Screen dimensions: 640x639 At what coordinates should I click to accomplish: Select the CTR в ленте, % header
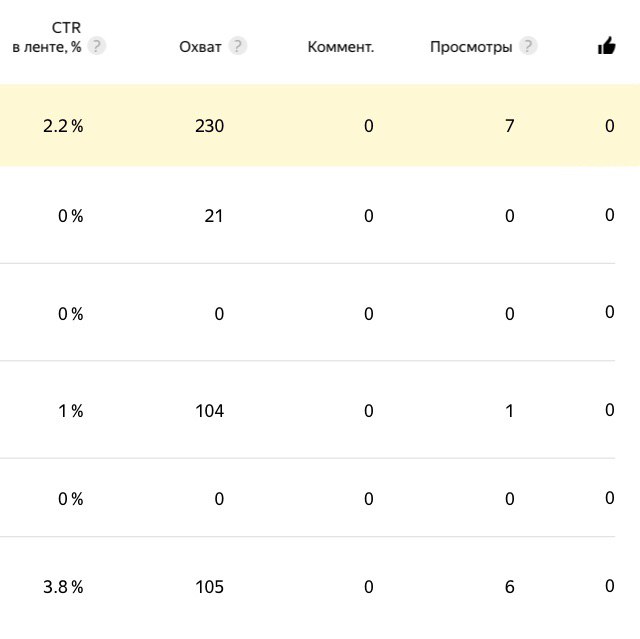47,38
